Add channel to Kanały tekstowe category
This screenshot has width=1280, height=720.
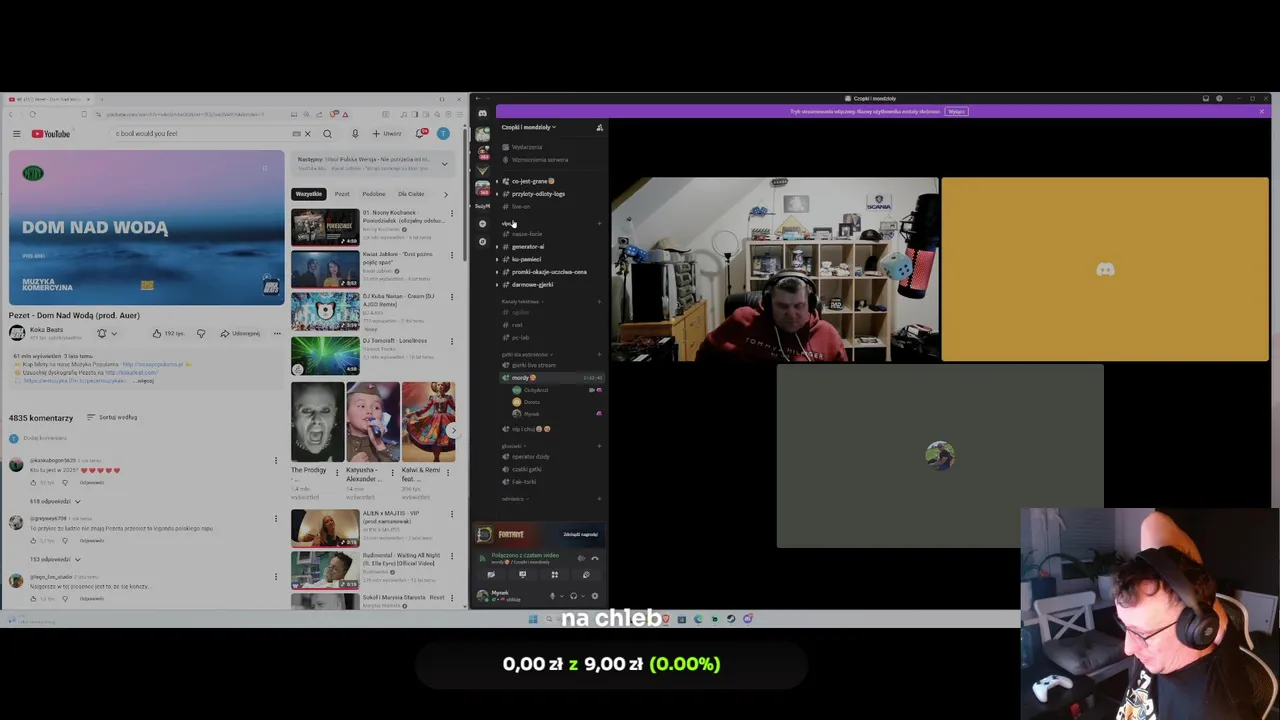coord(600,301)
